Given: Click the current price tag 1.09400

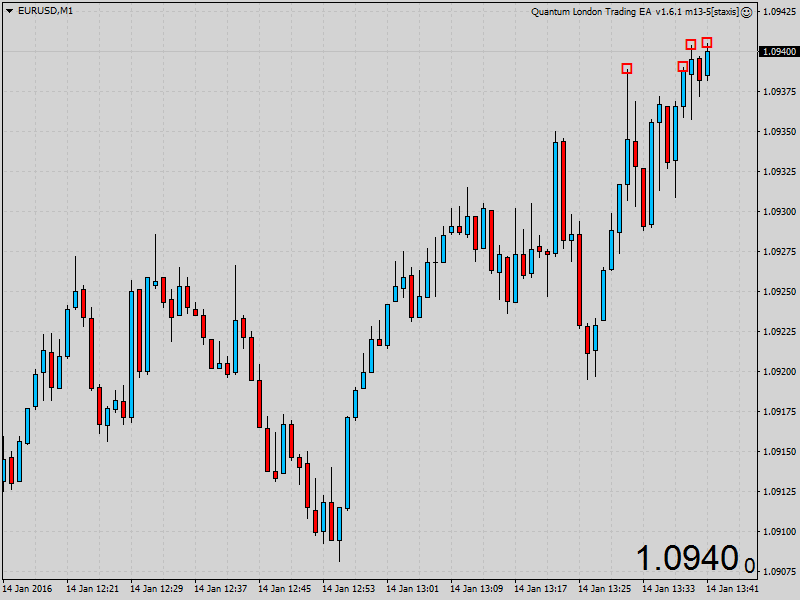Looking at the screenshot, I should tap(779, 52).
